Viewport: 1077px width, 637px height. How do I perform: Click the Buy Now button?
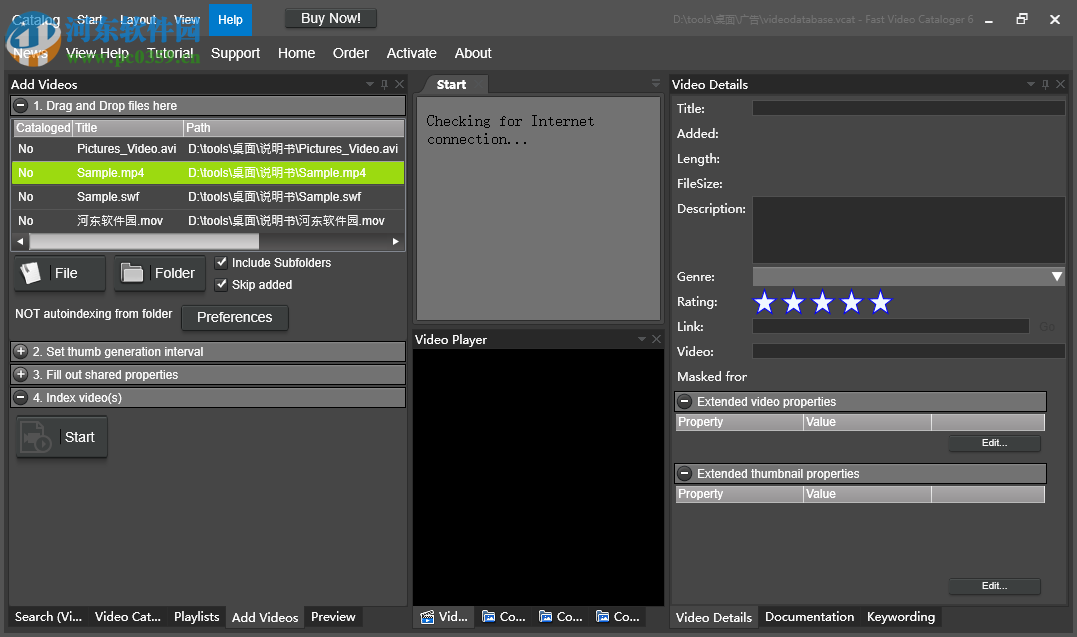(330, 17)
